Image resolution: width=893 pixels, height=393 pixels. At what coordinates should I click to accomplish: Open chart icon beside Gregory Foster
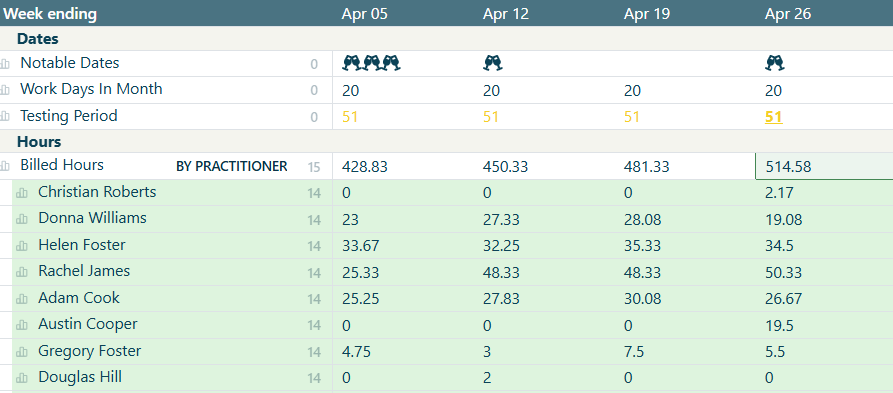(22, 352)
